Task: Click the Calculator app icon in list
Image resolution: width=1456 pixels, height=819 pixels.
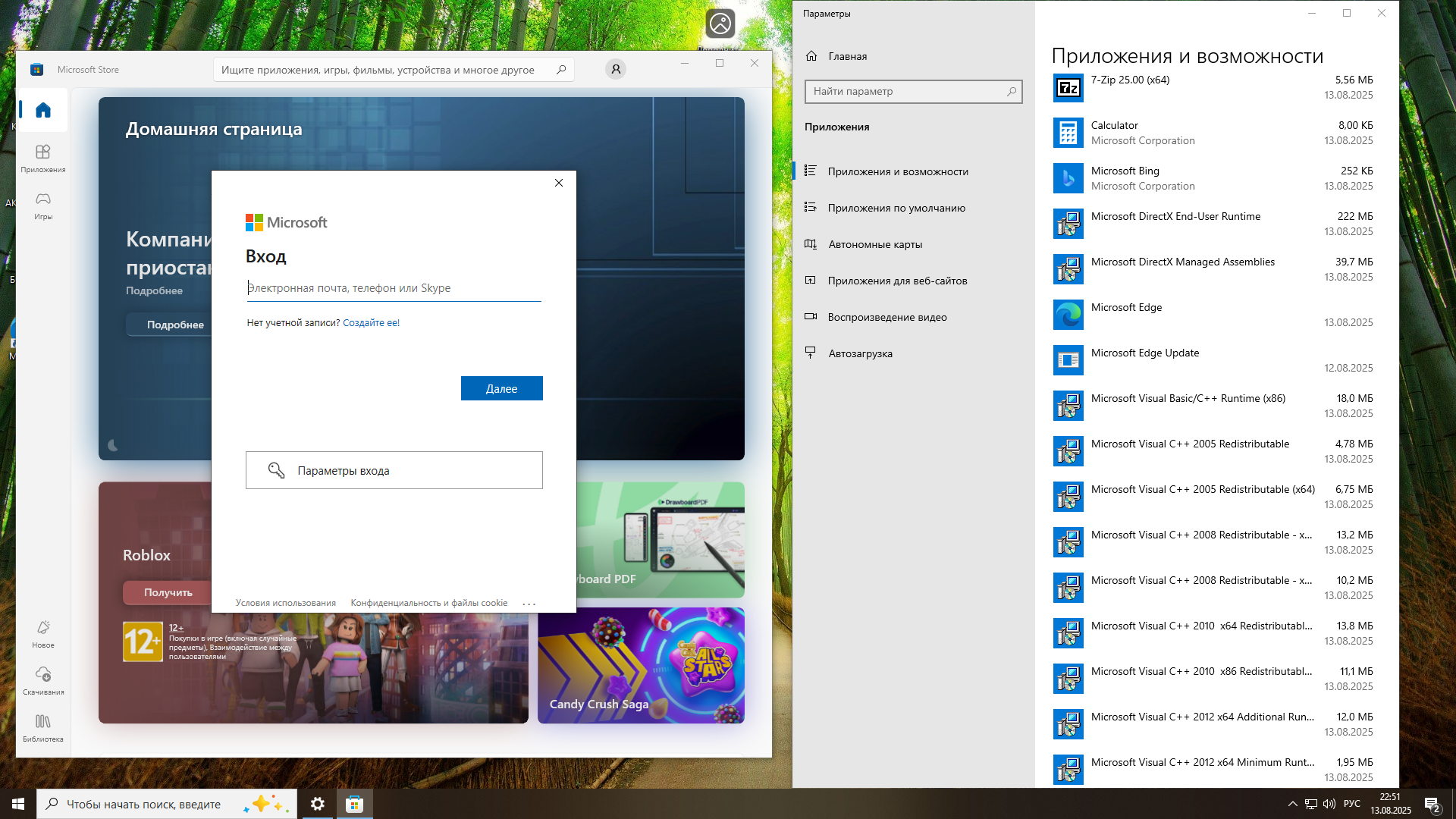Action: [x=1068, y=133]
